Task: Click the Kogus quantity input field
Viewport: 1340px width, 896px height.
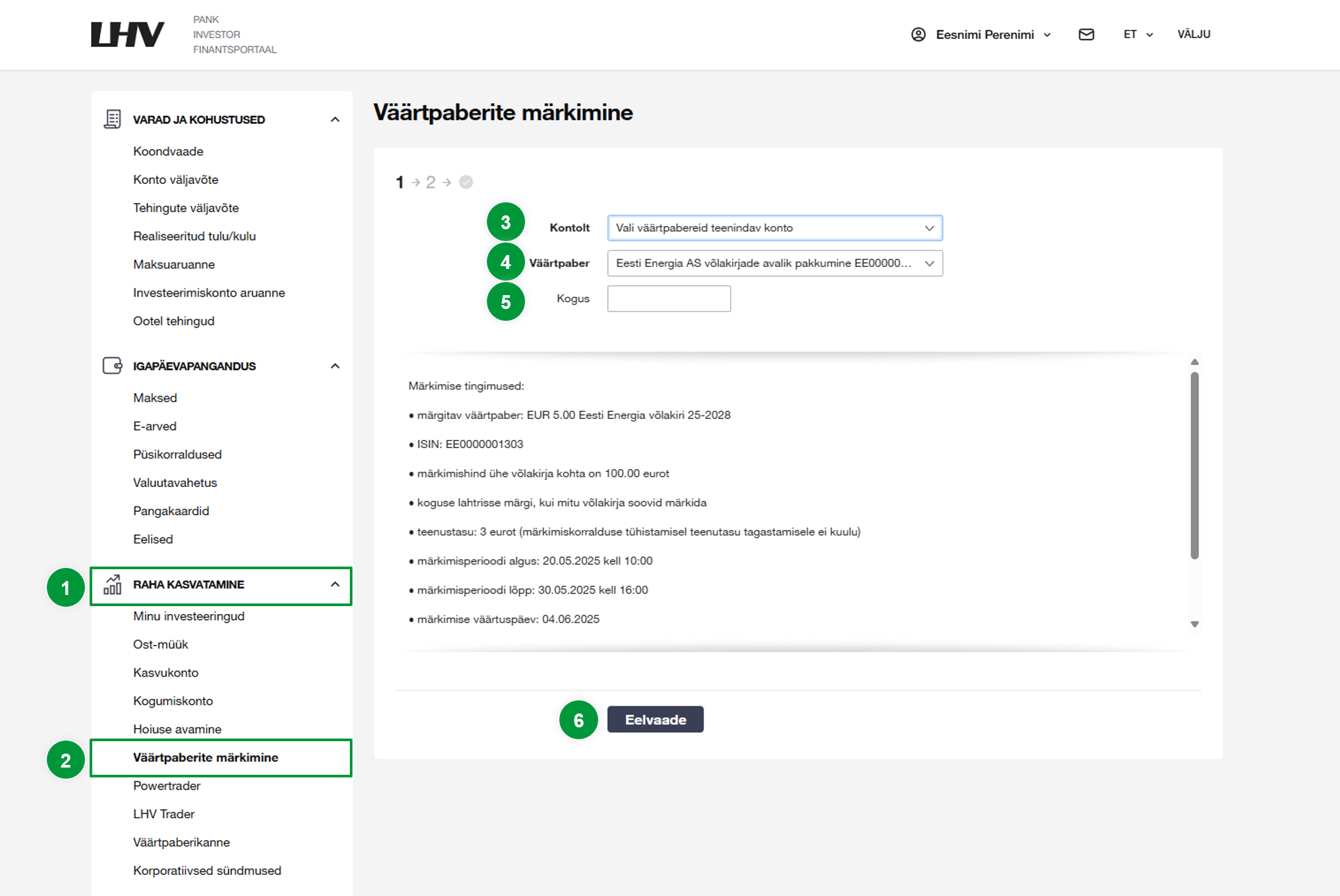Action: pos(669,298)
